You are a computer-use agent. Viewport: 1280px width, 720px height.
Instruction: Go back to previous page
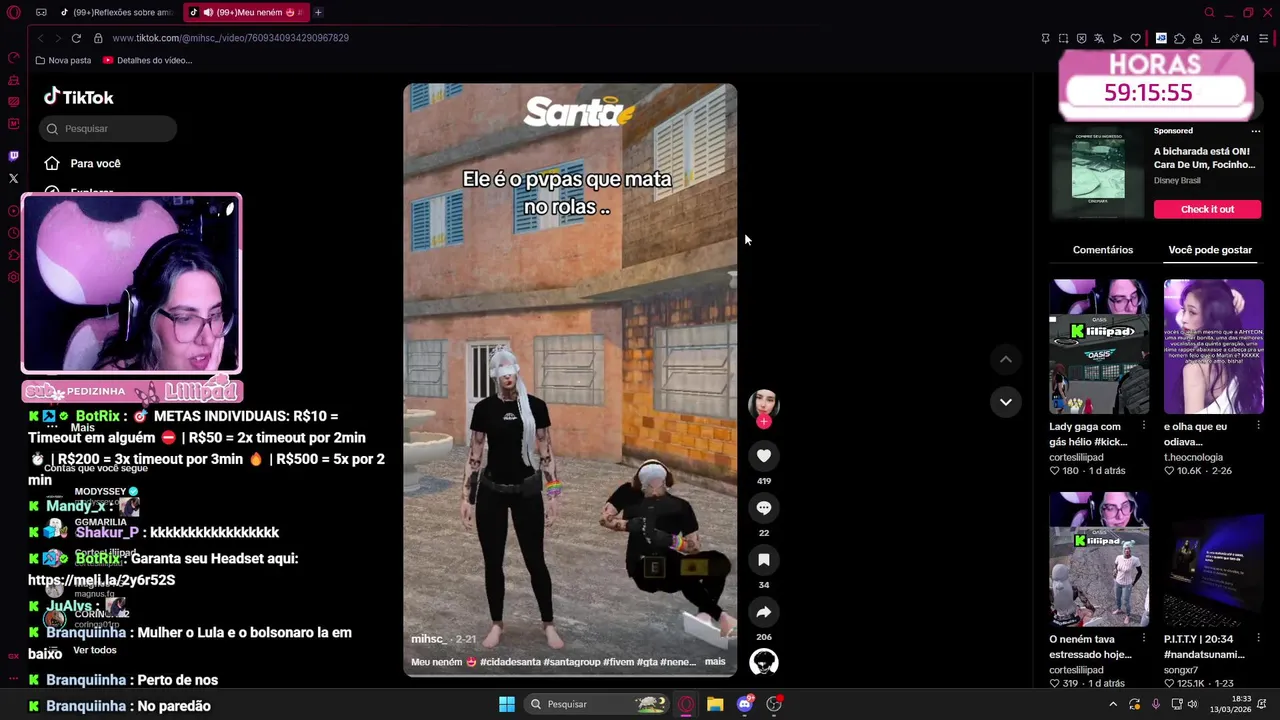point(40,38)
